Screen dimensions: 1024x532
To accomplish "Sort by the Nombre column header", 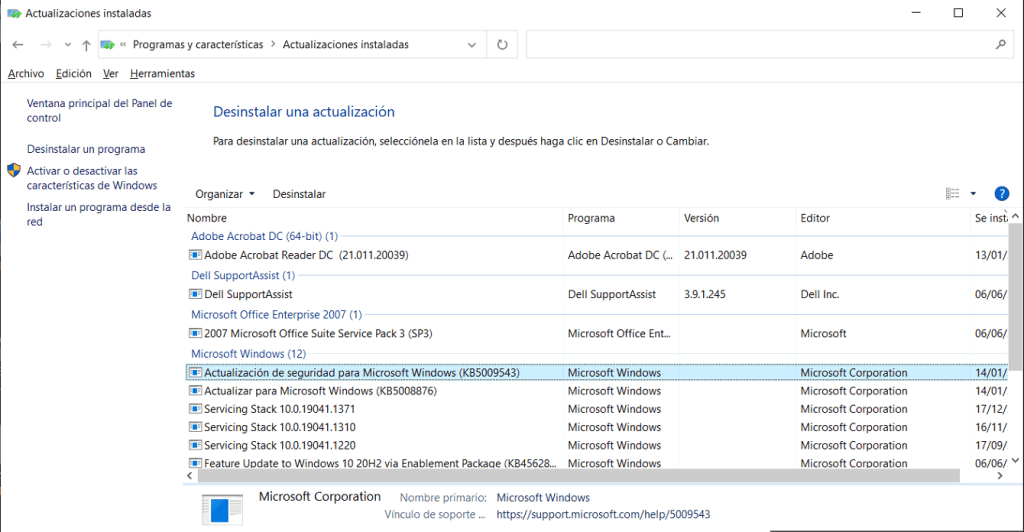I will point(207,218).
